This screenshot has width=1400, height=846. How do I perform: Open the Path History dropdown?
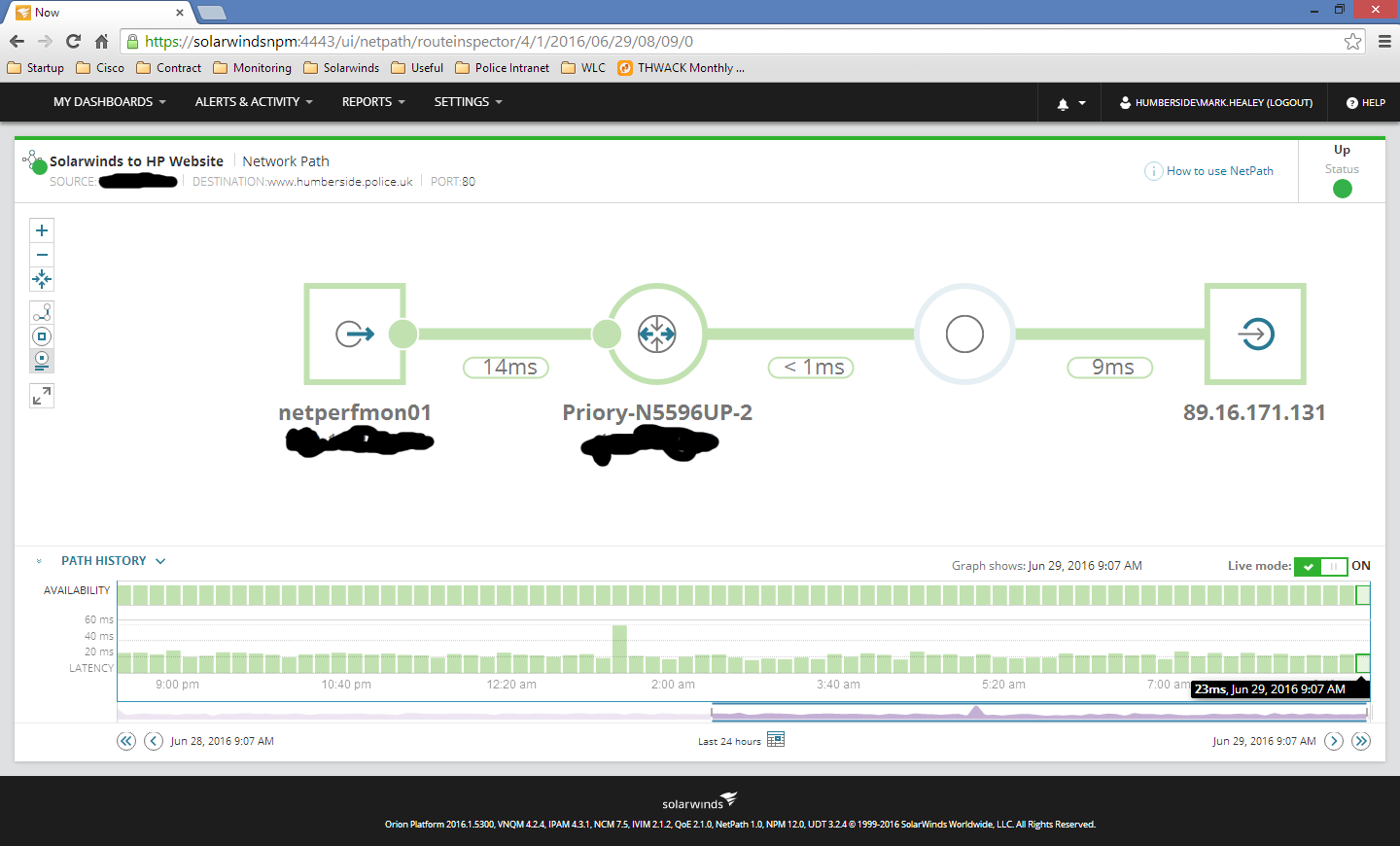pos(113,561)
